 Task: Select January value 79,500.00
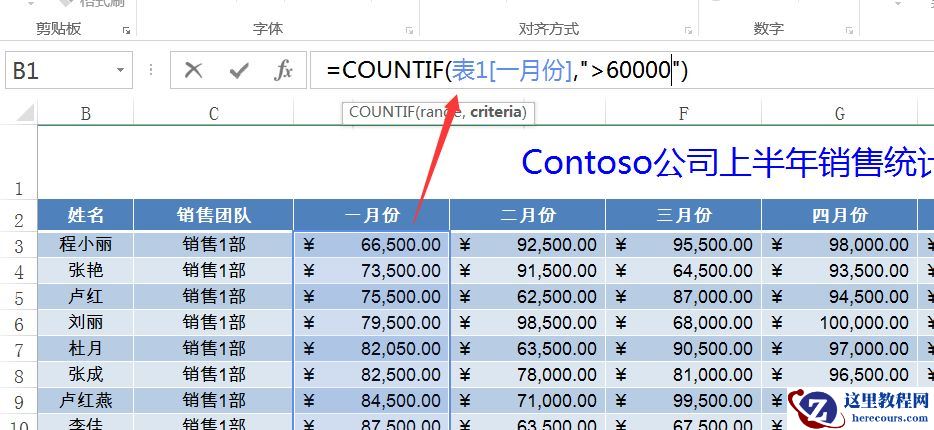(372, 323)
